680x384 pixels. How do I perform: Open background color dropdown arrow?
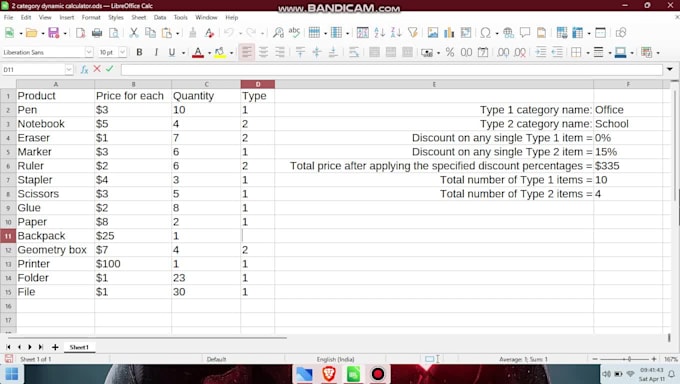pyautogui.click(x=232, y=53)
